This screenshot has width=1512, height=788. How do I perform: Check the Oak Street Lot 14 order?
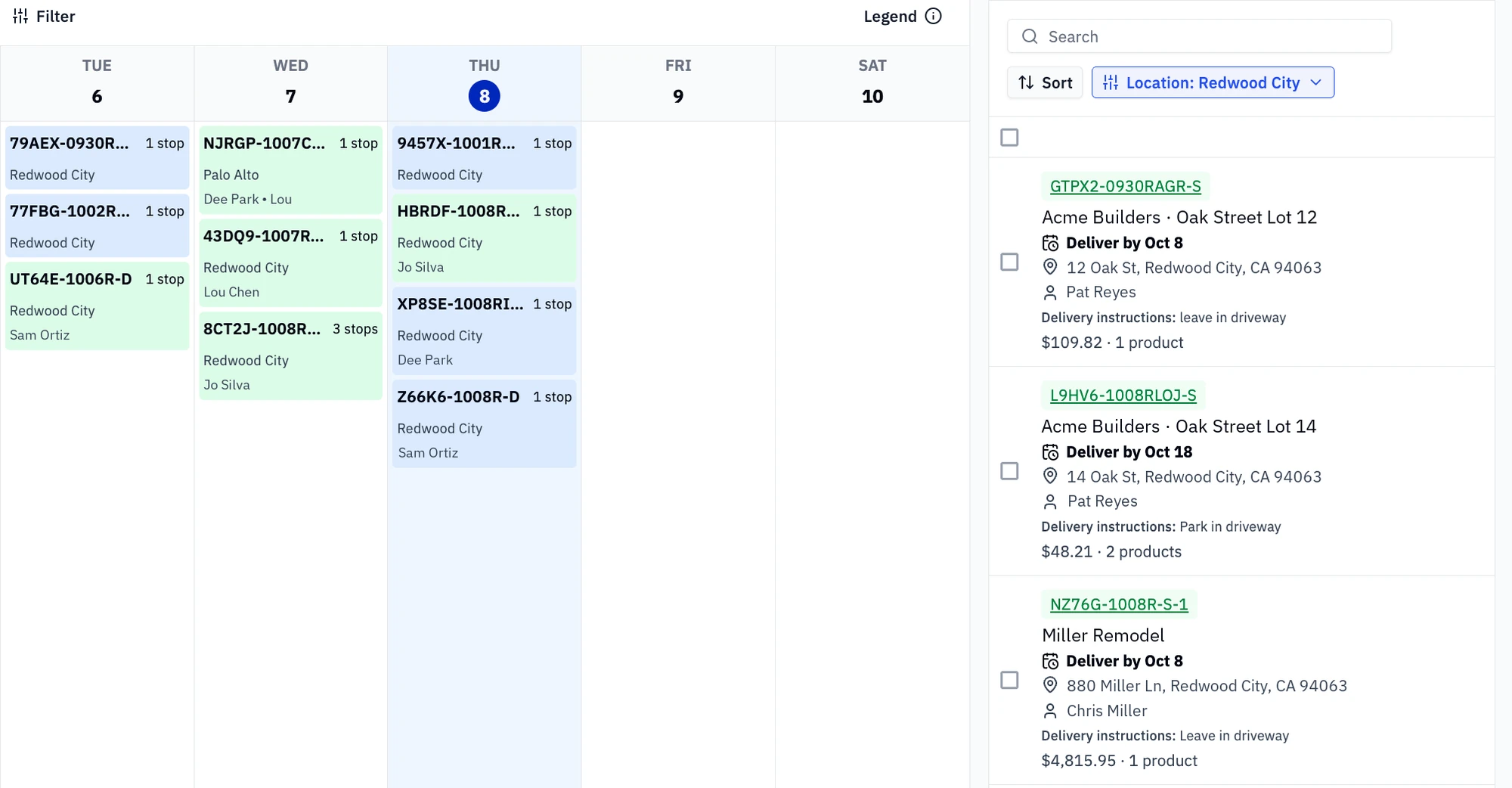click(x=1009, y=471)
